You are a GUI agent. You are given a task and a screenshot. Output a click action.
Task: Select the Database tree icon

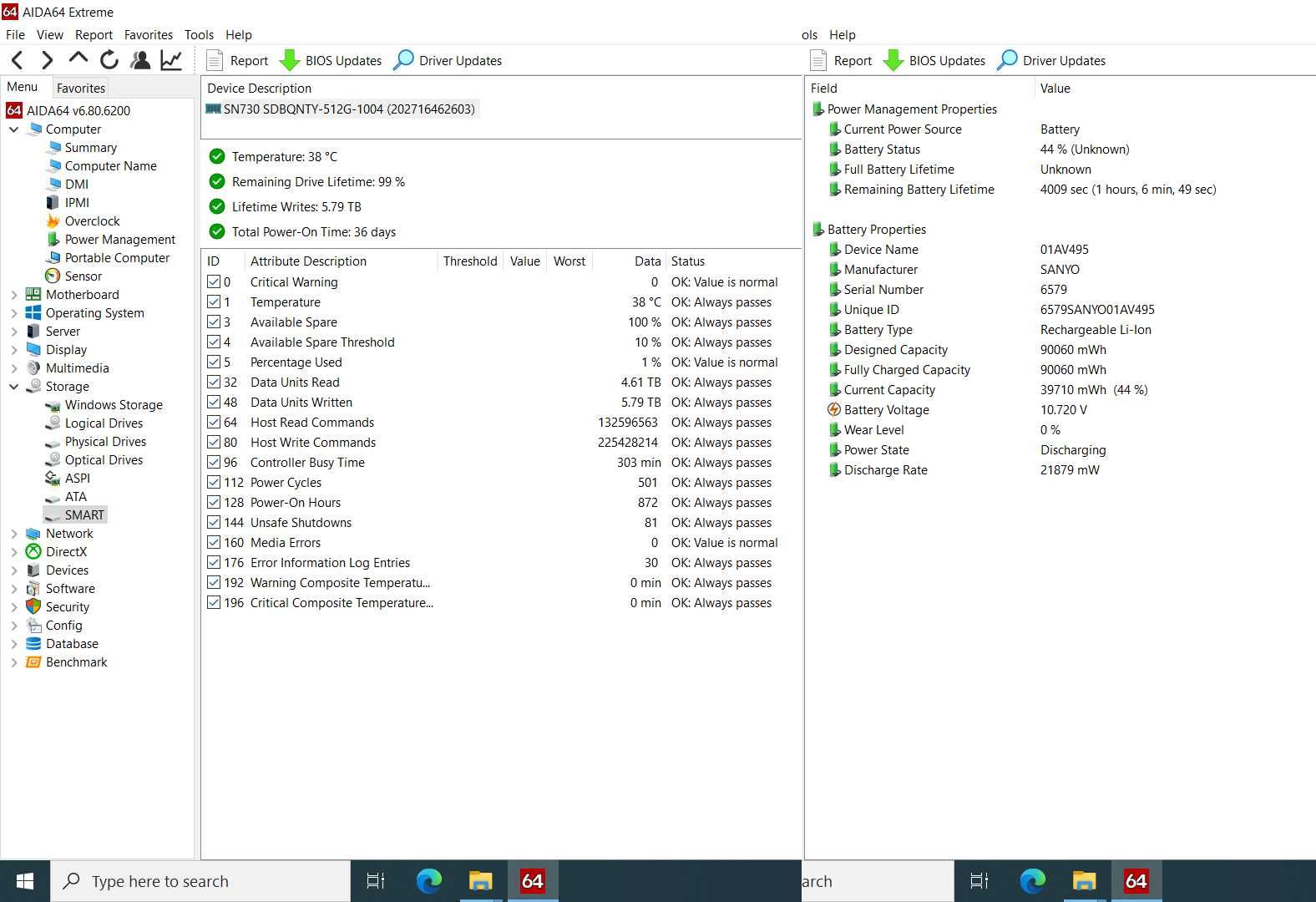tap(33, 643)
